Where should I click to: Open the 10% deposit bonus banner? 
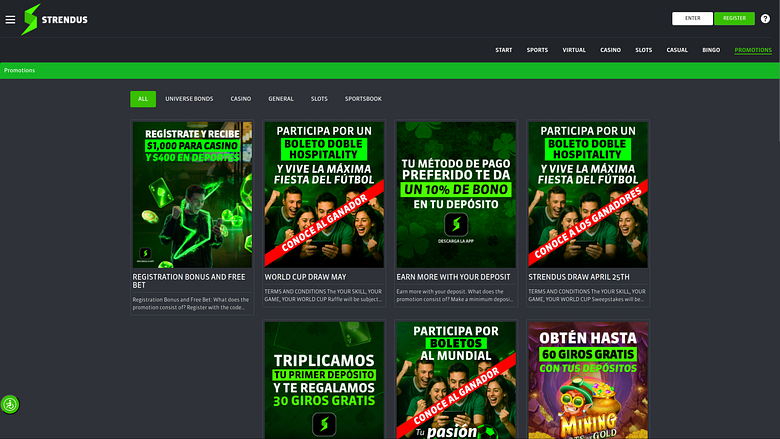[456, 195]
